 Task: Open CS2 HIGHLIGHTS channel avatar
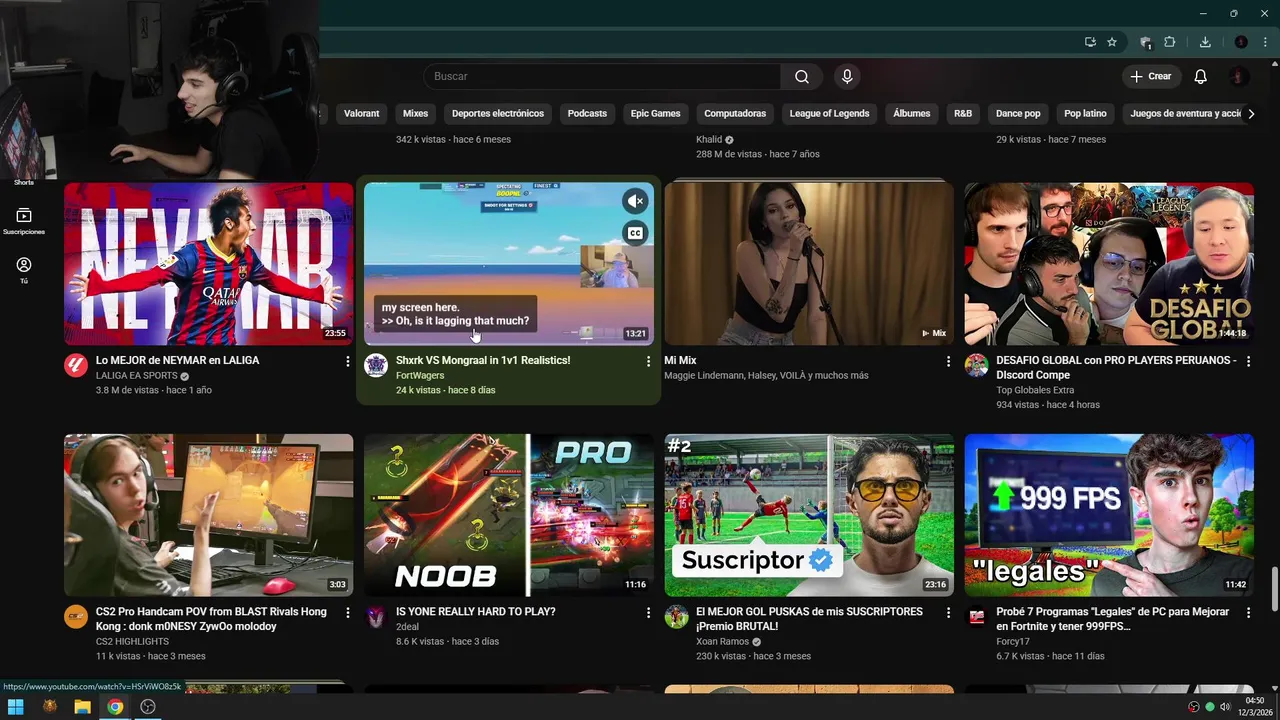point(76,616)
